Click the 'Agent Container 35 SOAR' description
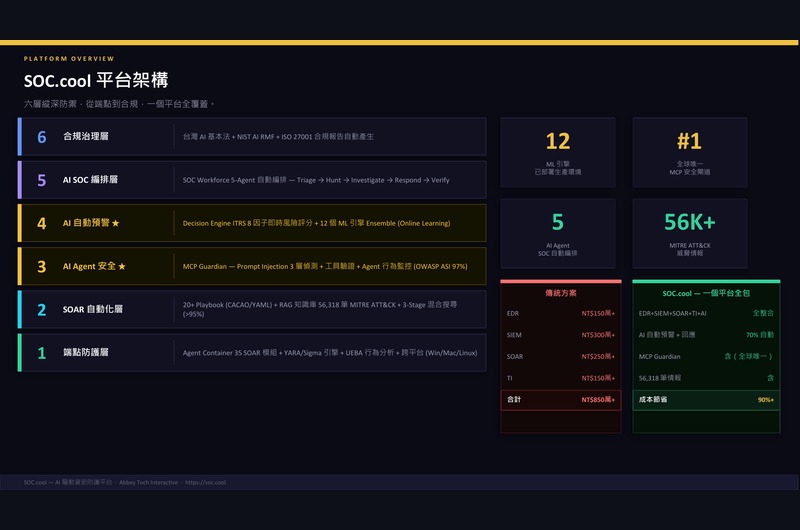800x530 pixels. [x=330, y=352]
